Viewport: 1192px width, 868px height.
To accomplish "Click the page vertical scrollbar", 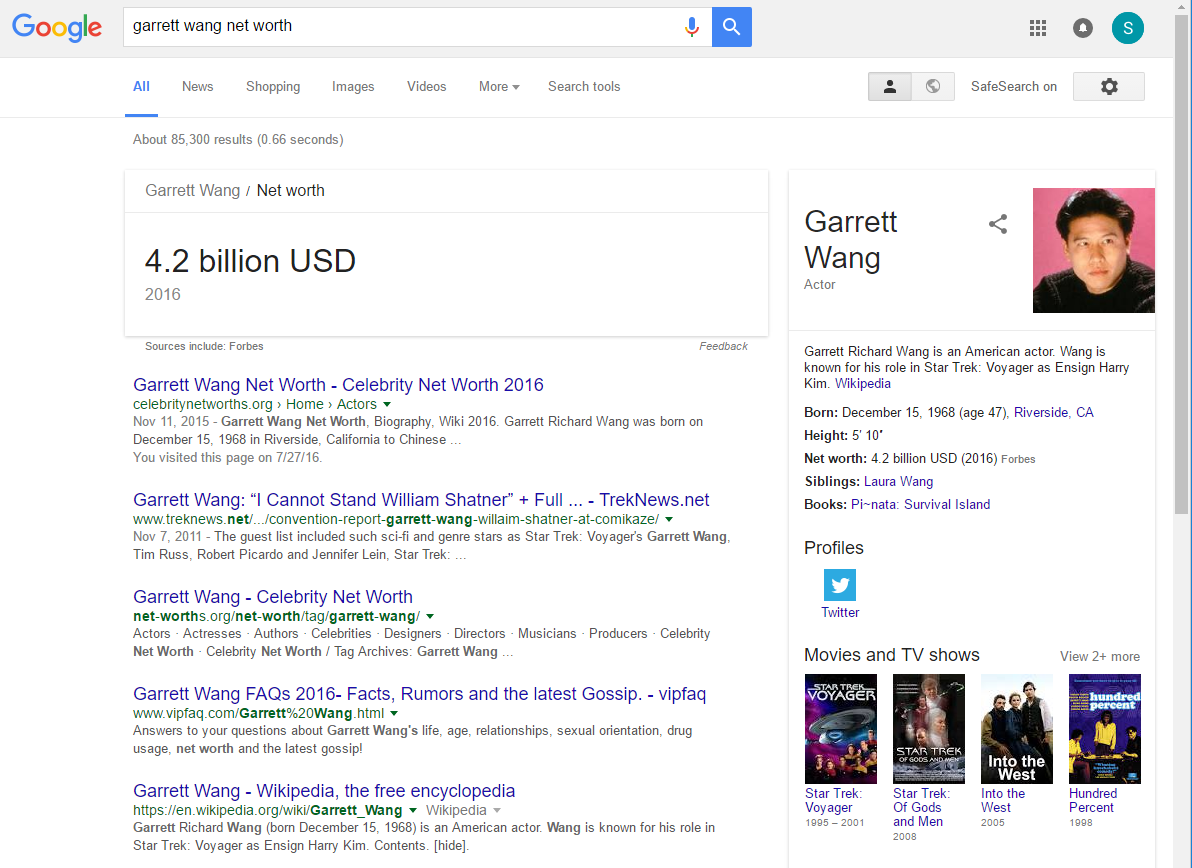I will pyautogui.click(x=1181, y=266).
